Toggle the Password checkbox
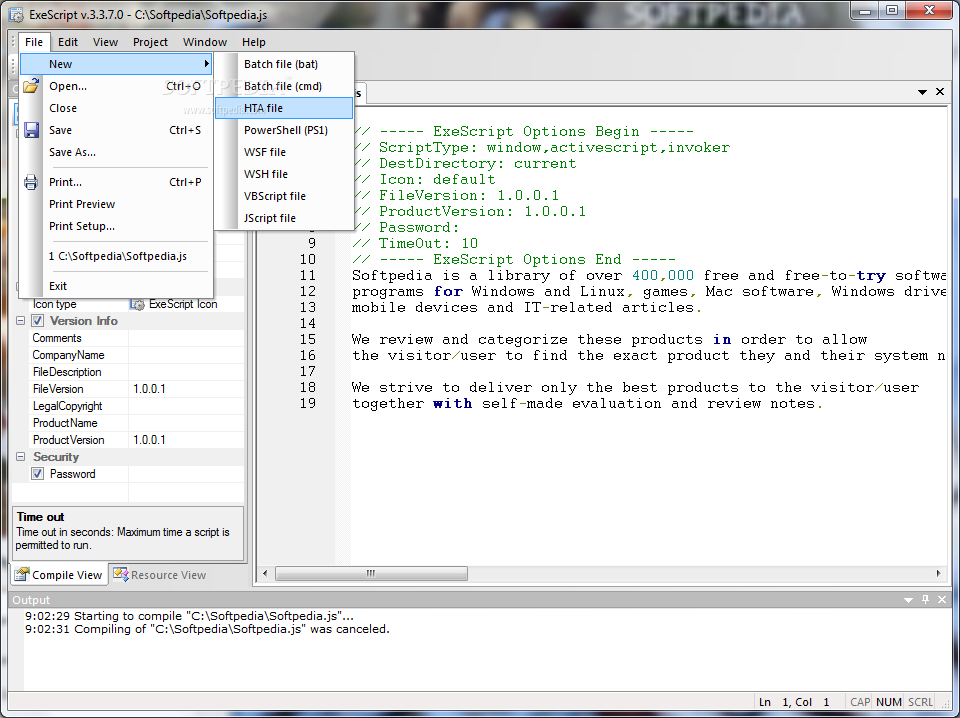960x718 pixels. (x=38, y=474)
